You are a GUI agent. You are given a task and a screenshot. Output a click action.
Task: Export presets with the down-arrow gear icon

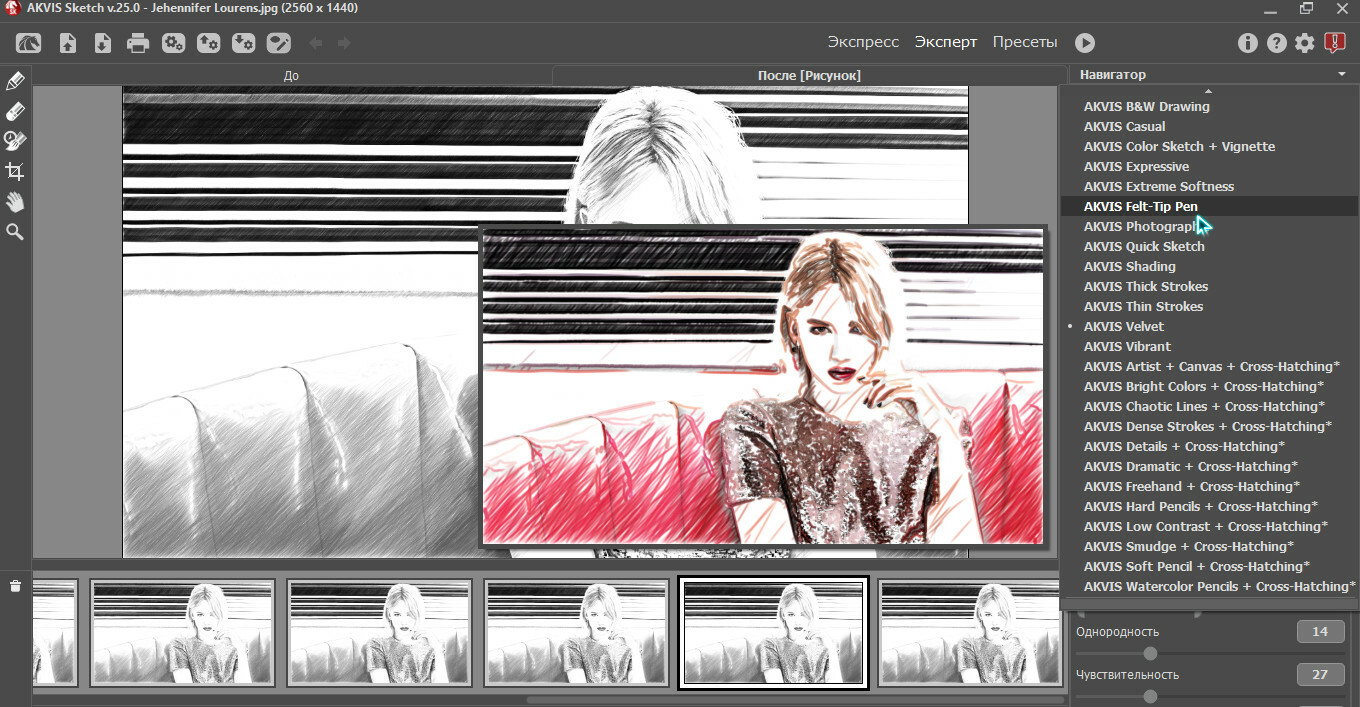(x=243, y=43)
